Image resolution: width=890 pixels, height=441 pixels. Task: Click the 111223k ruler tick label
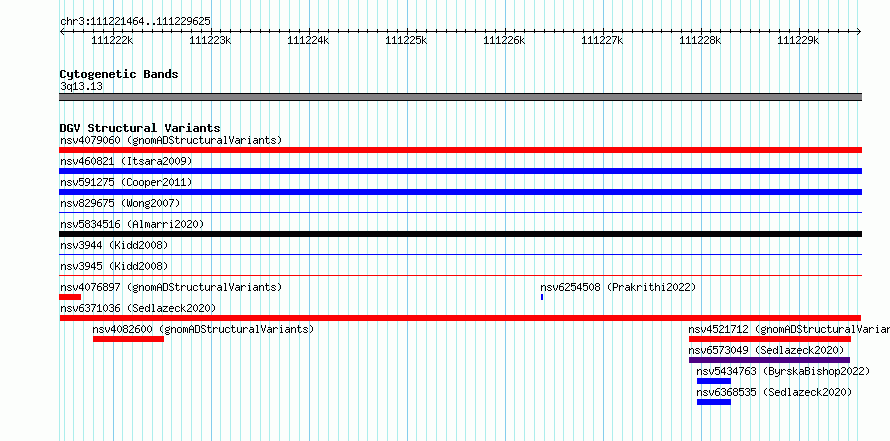(211, 40)
